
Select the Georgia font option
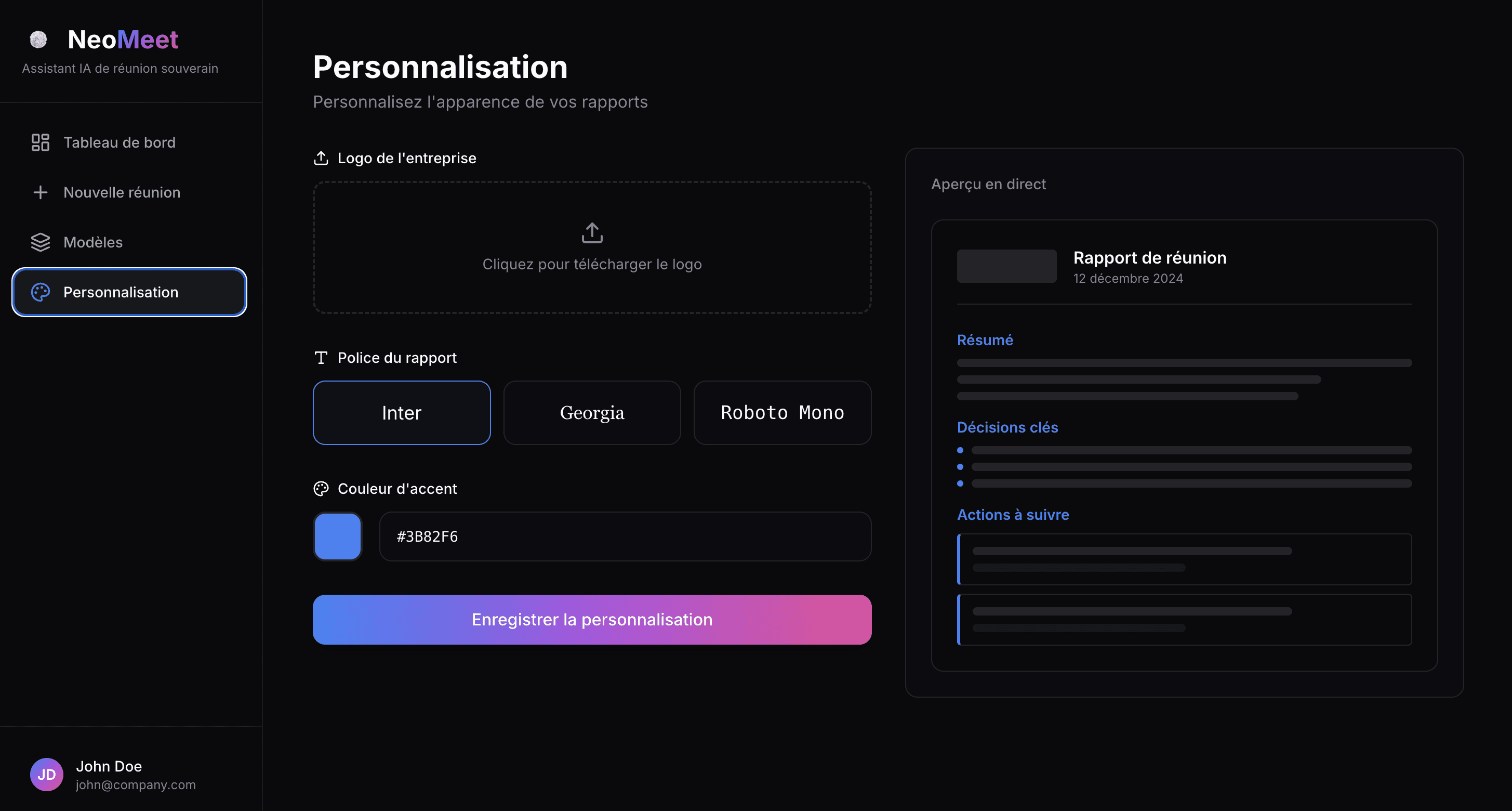pos(592,412)
